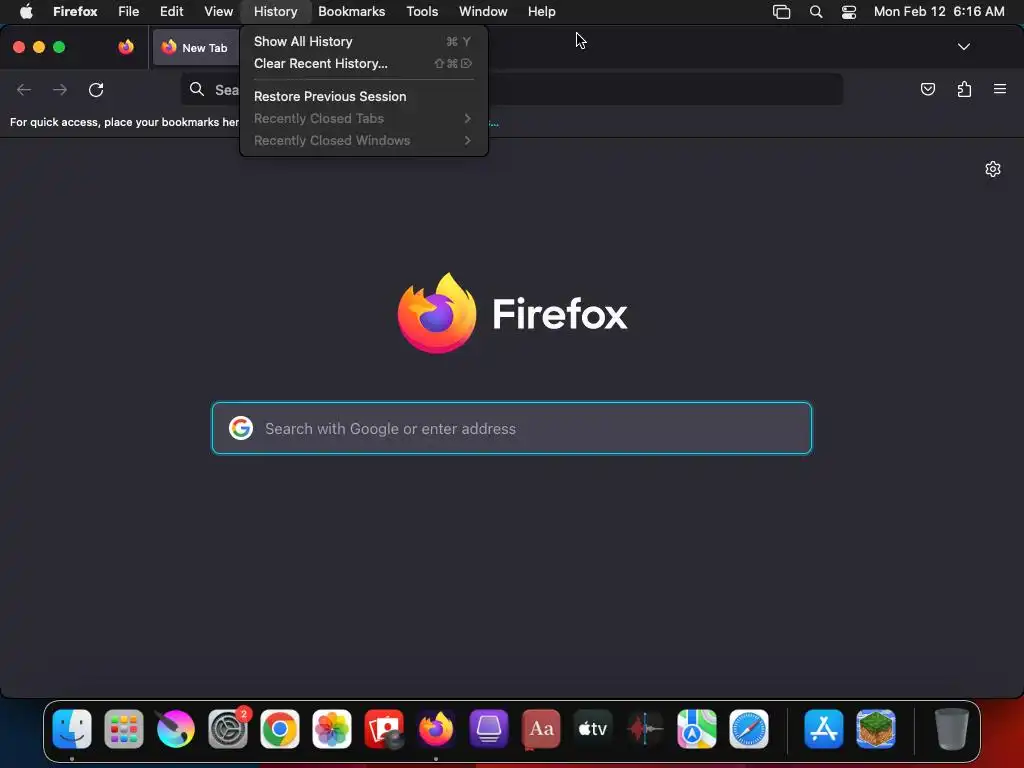
Task: Choose Clear Recent History… from menu
Action: click(364, 63)
